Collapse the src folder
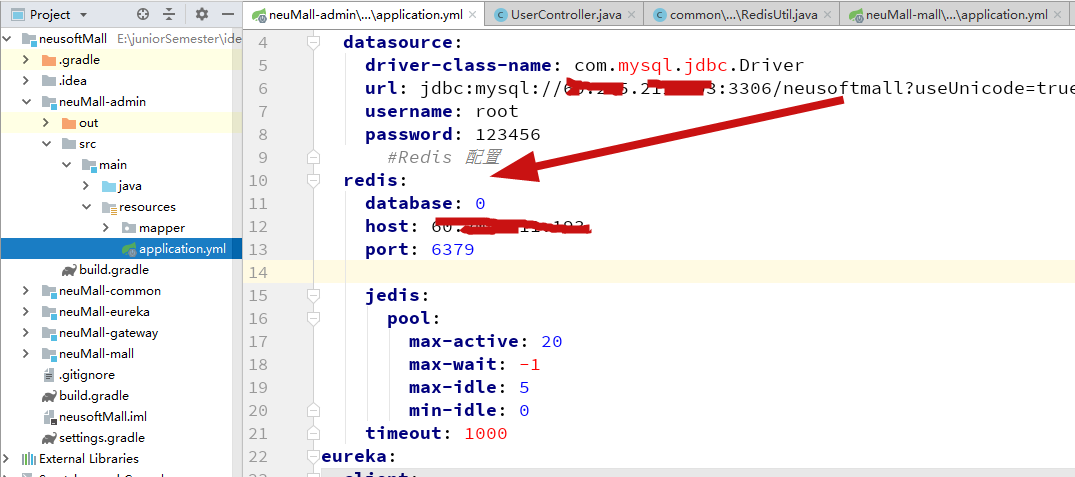 (x=46, y=144)
